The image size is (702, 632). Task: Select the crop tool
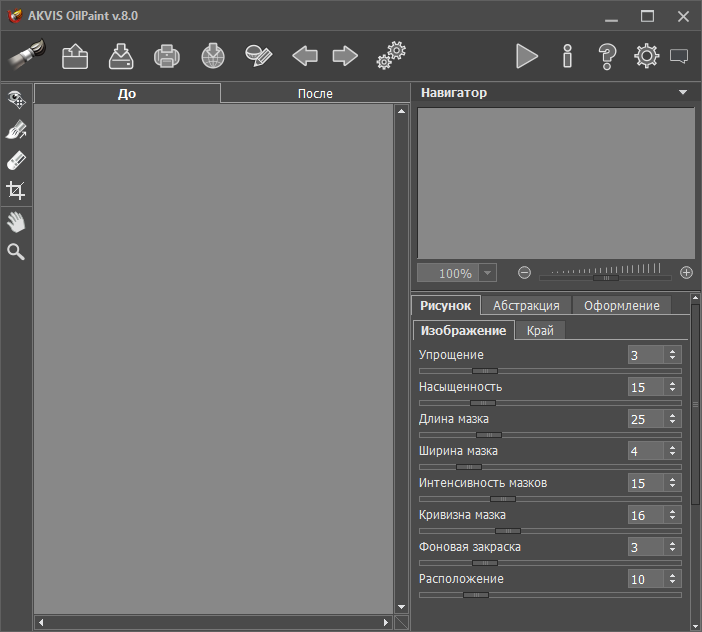click(16, 190)
